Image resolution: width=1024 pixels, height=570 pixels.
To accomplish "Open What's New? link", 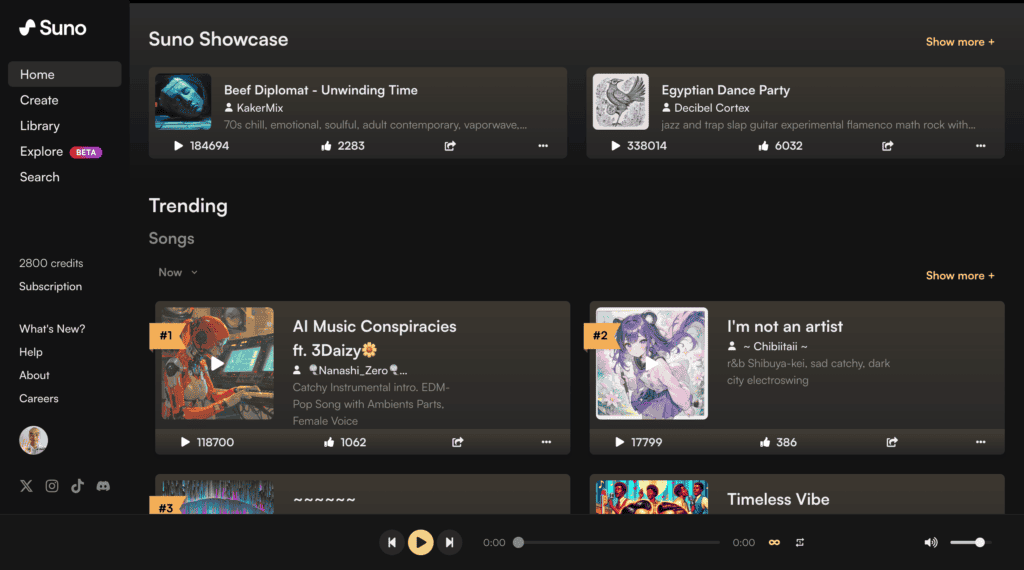I will (52, 328).
